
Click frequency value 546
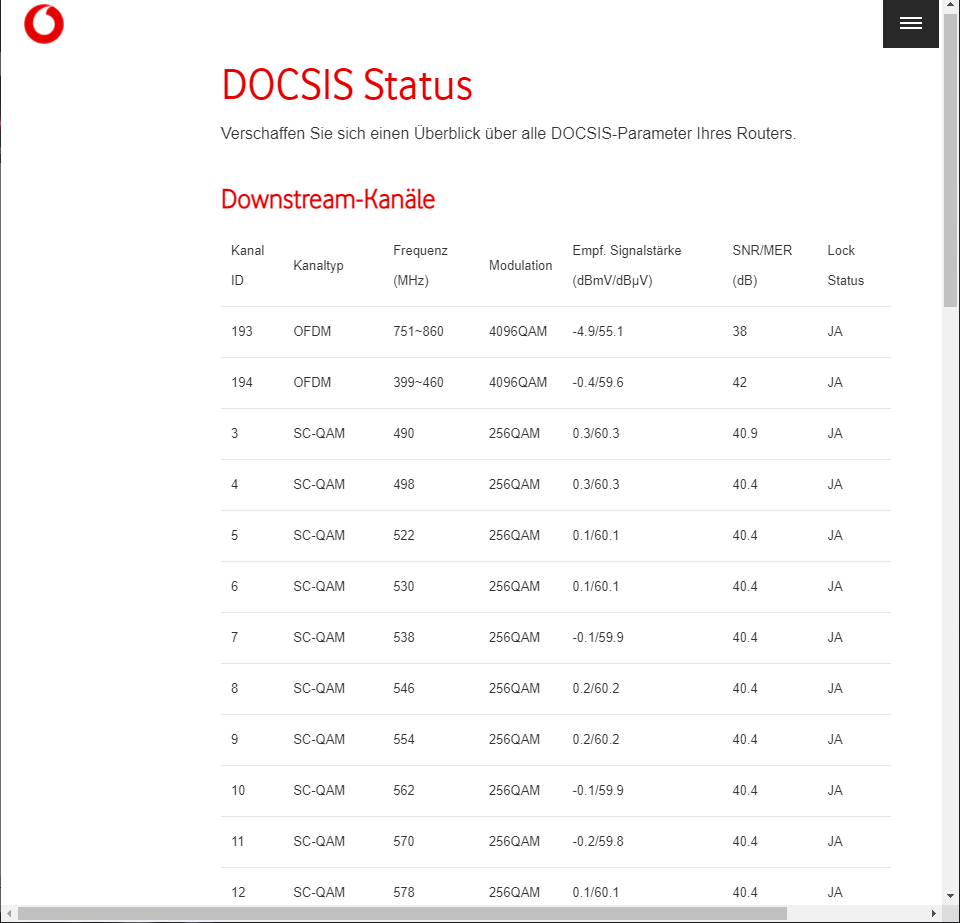[x=403, y=688]
